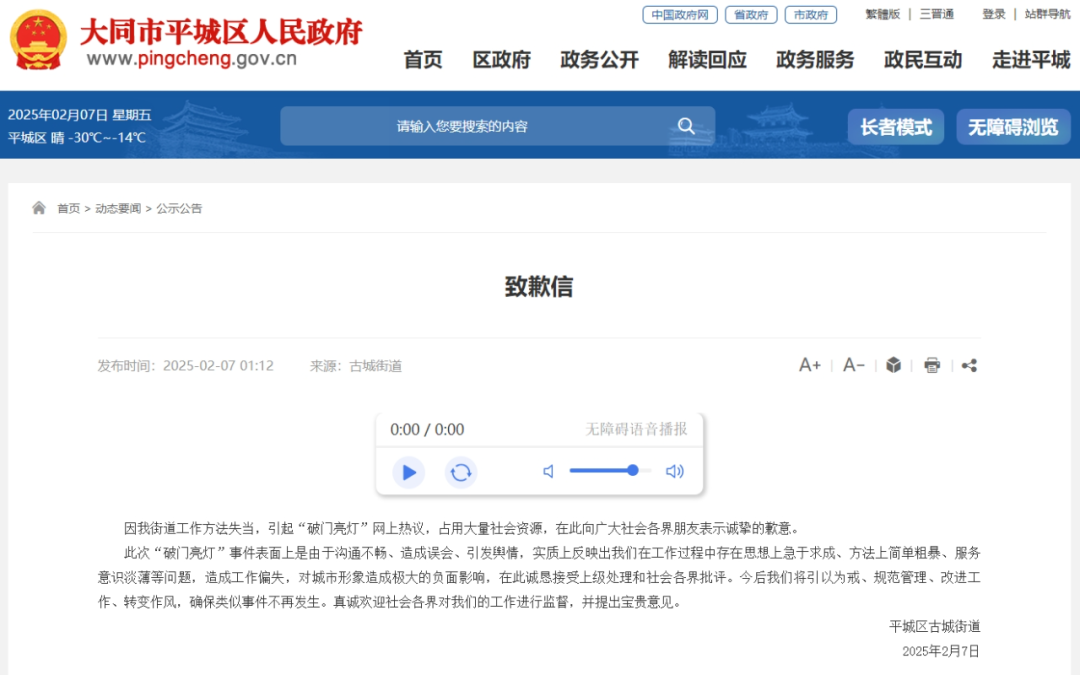Go to 公示公告 breadcrumb link
The image size is (1080, 675).
point(179,209)
